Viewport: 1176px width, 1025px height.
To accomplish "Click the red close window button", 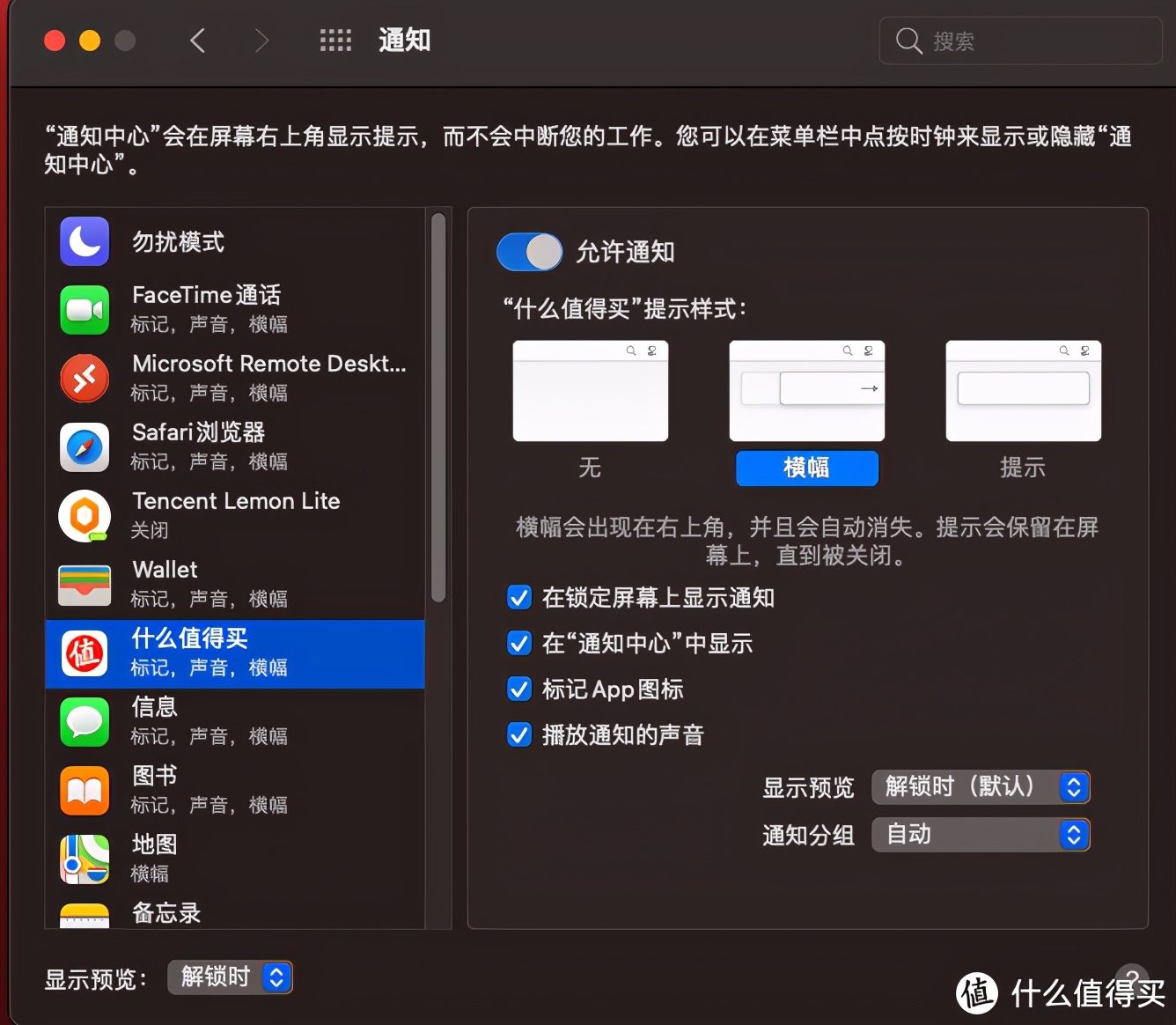I will (55, 41).
